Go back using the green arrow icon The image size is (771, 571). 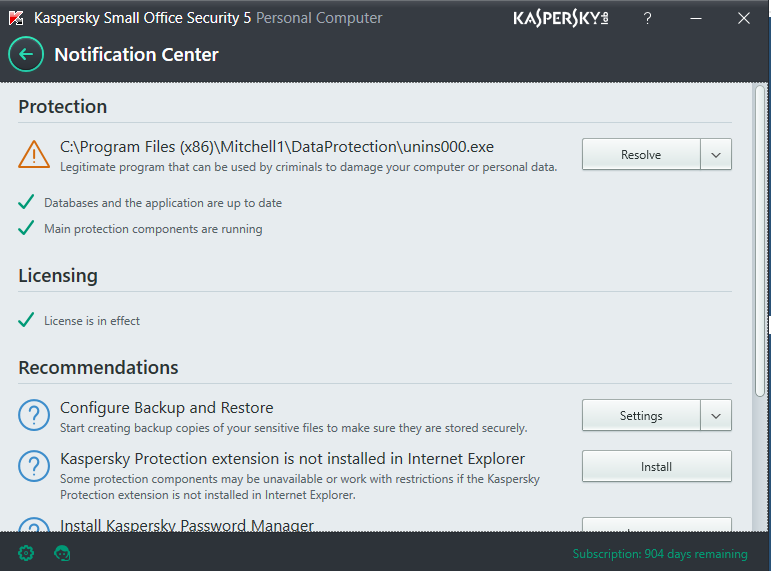coord(26,54)
